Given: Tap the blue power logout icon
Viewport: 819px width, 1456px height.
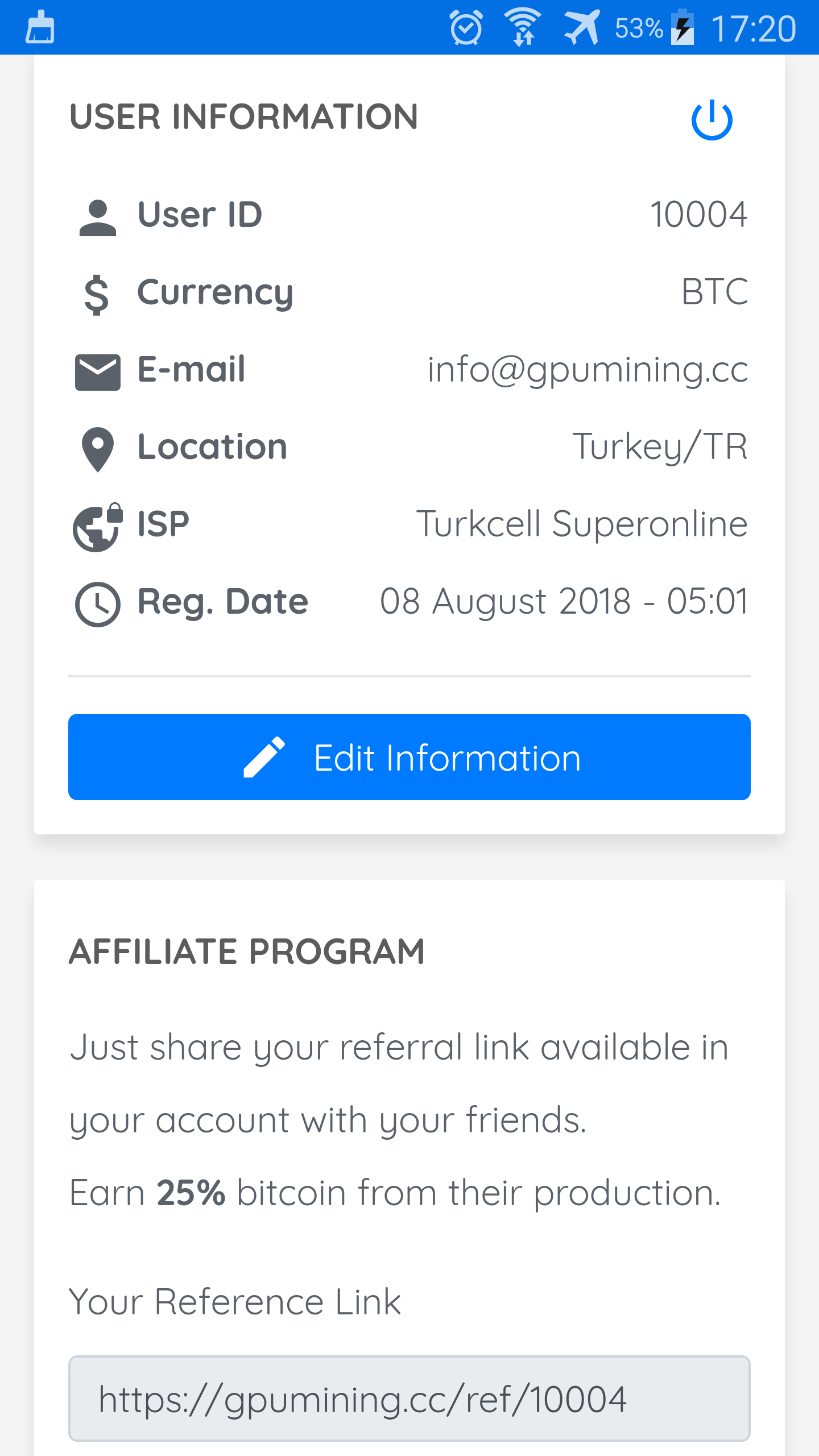Looking at the screenshot, I should [x=712, y=120].
